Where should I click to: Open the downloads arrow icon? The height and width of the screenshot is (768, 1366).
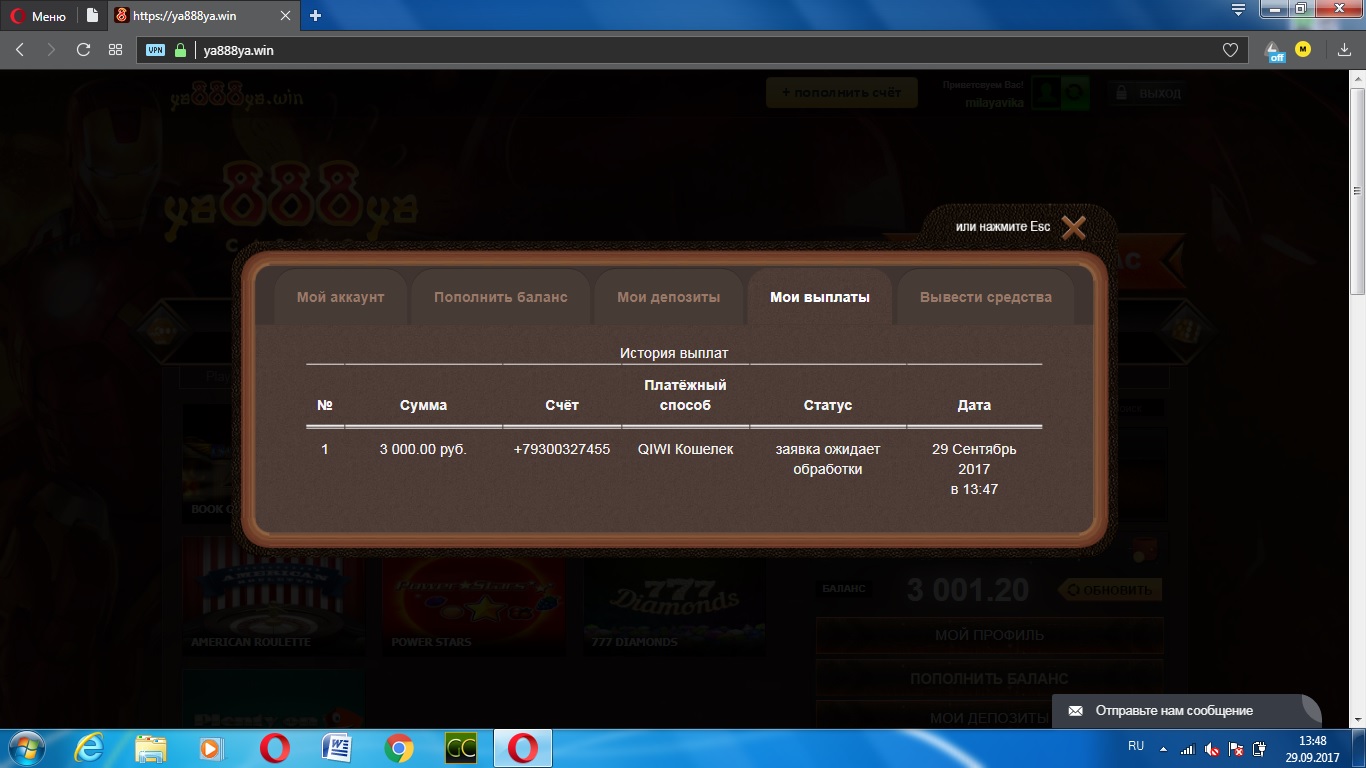1344,50
